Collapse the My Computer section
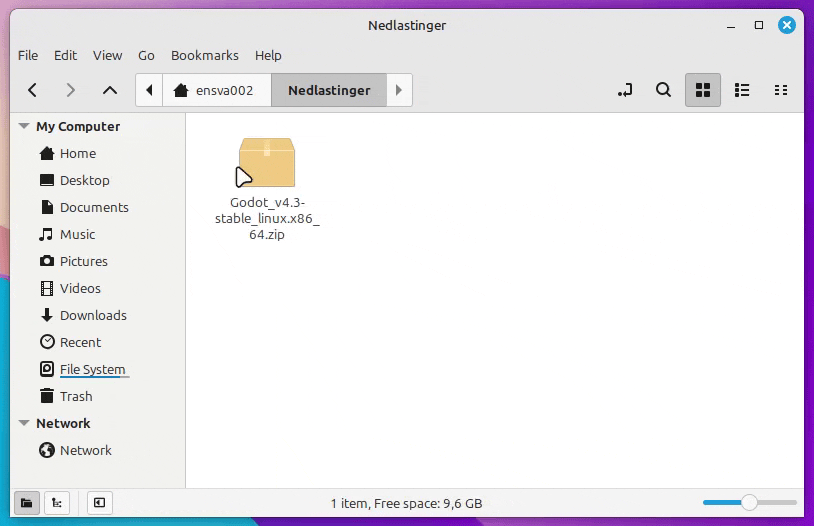This screenshot has width=814, height=526. [24, 127]
